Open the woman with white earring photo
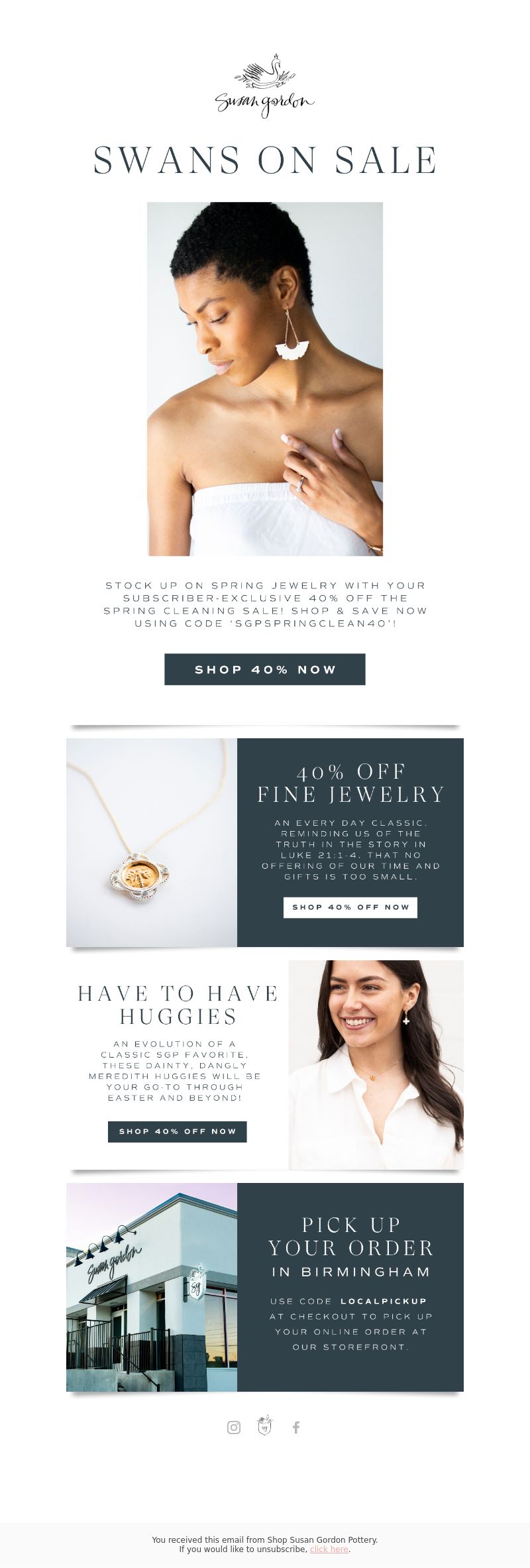This screenshot has width=530, height=1568. 265,379
